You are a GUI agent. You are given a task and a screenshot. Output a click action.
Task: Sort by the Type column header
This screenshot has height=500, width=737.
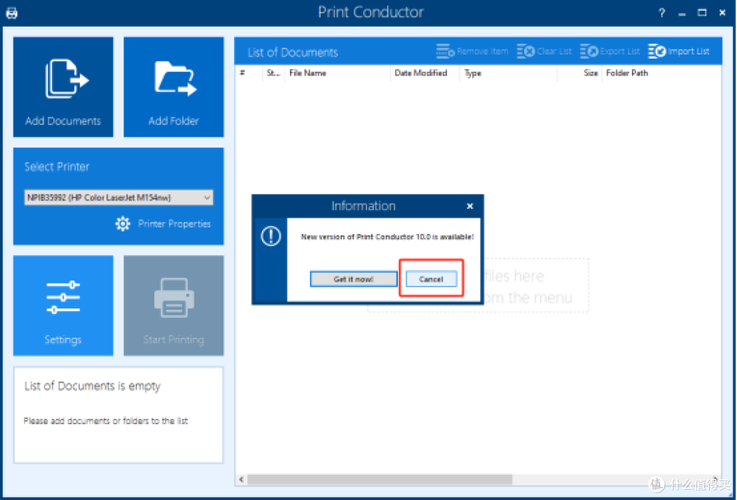click(x=508, y=73)
